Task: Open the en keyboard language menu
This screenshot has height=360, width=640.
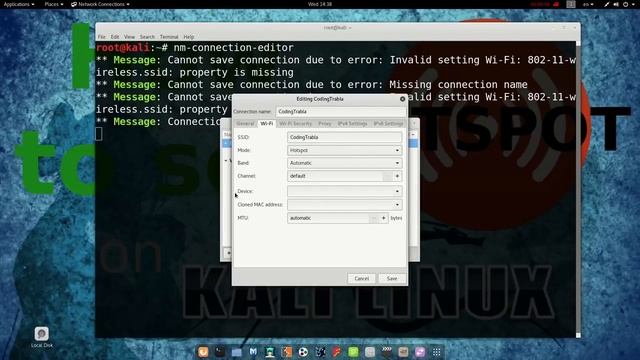Action: [588, 4]
